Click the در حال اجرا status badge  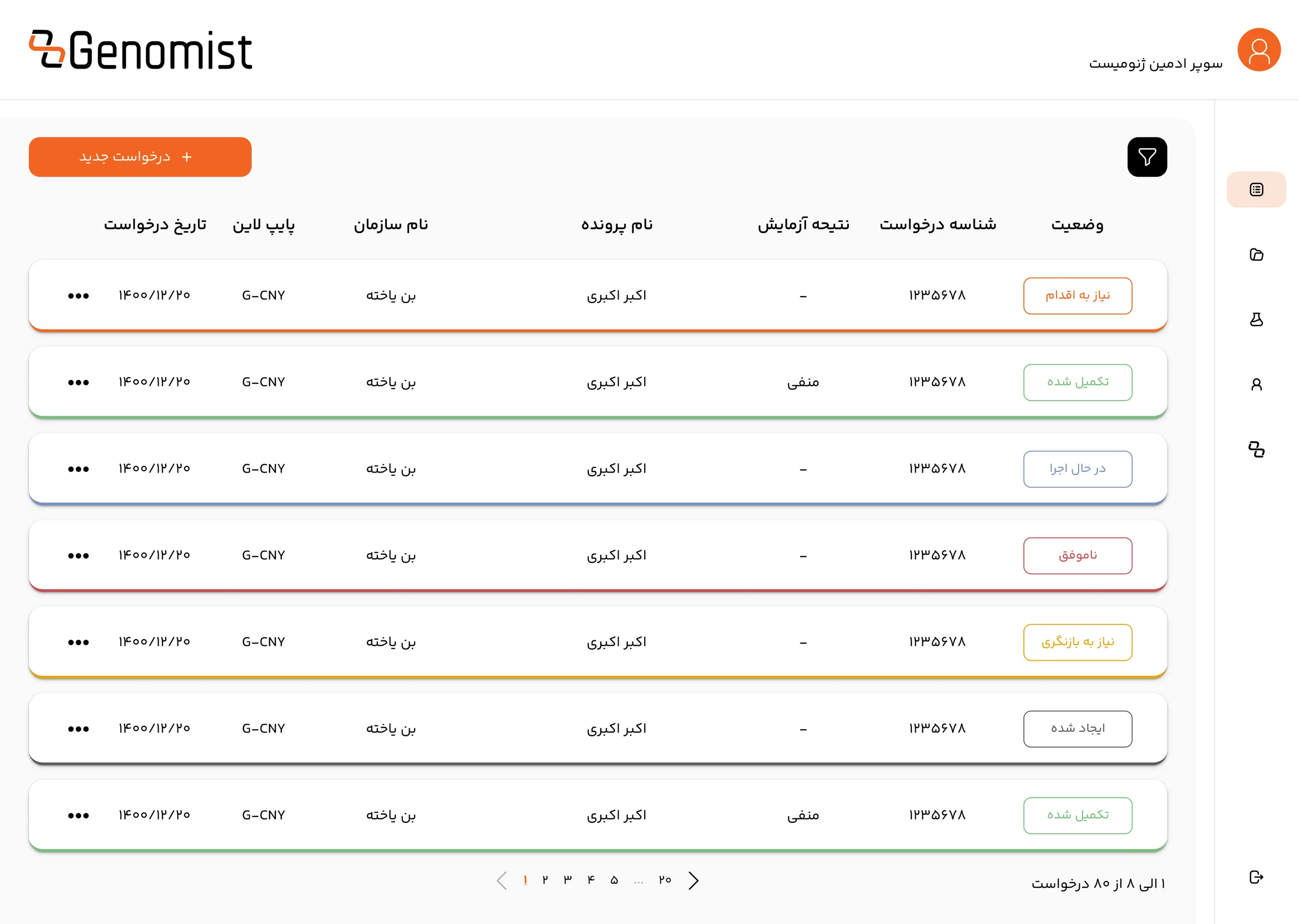click(x=1077, y=469)
